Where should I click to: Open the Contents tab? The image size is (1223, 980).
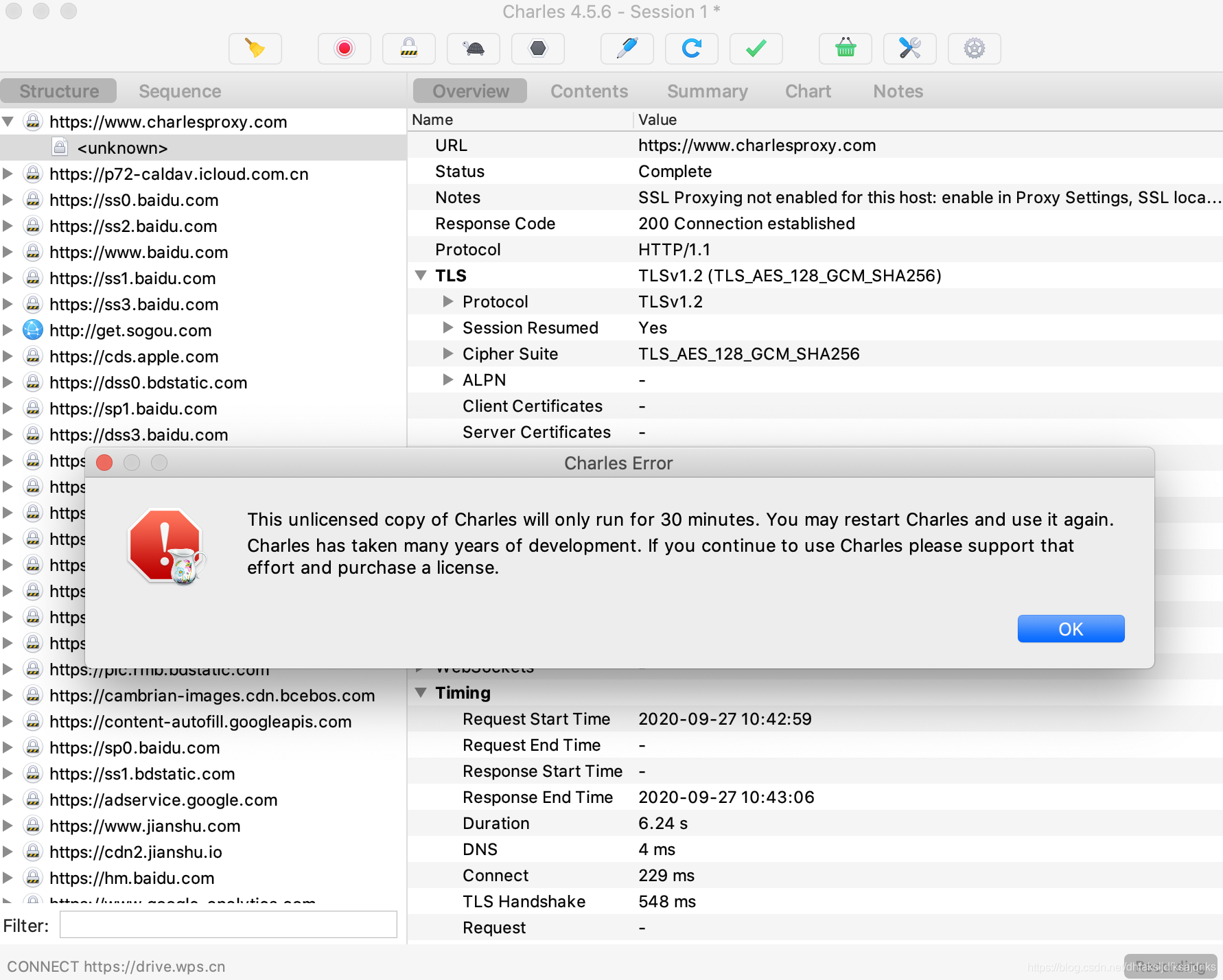590,91
